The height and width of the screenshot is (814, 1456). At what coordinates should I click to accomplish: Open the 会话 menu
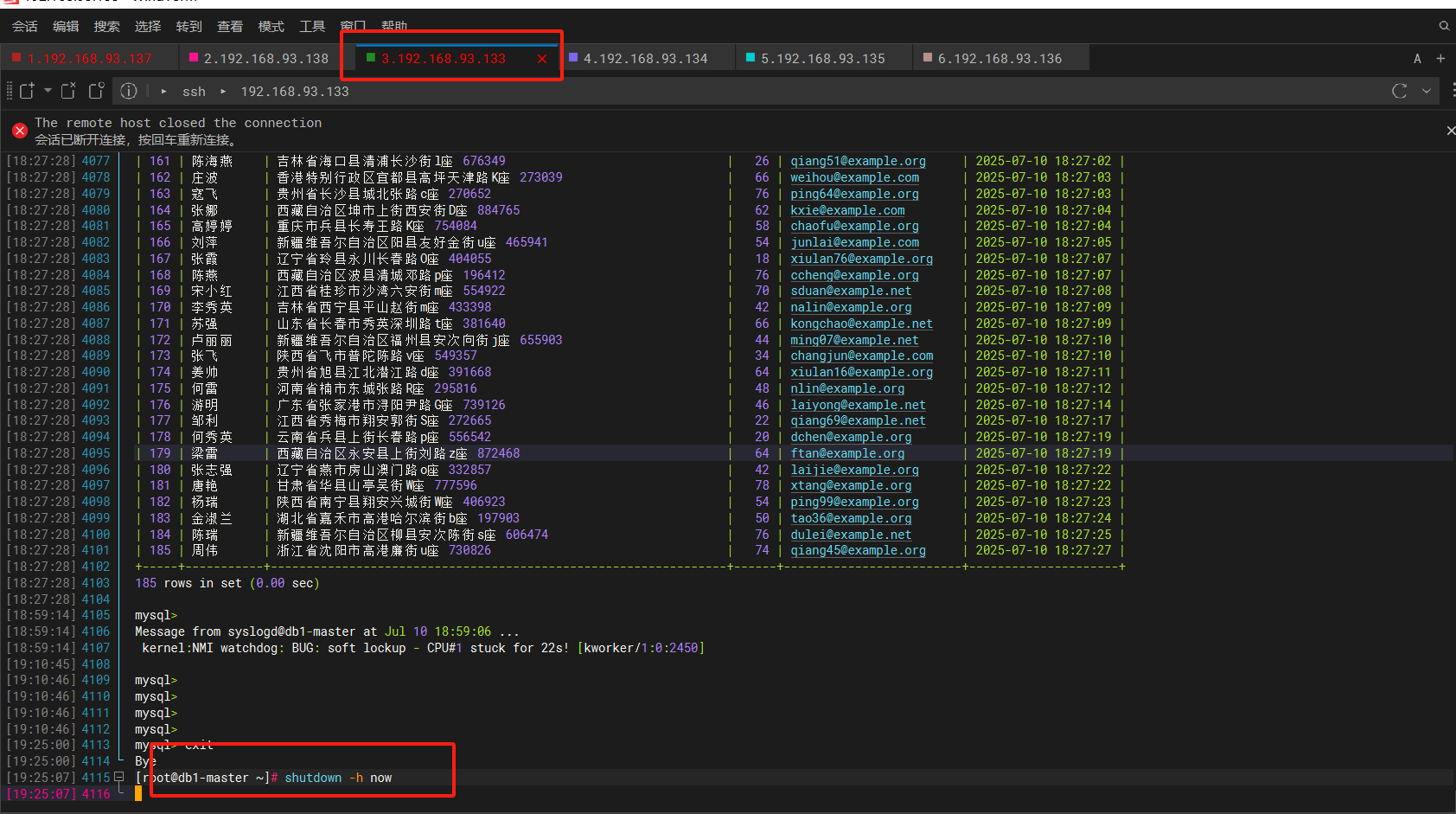tap(24, 26)
